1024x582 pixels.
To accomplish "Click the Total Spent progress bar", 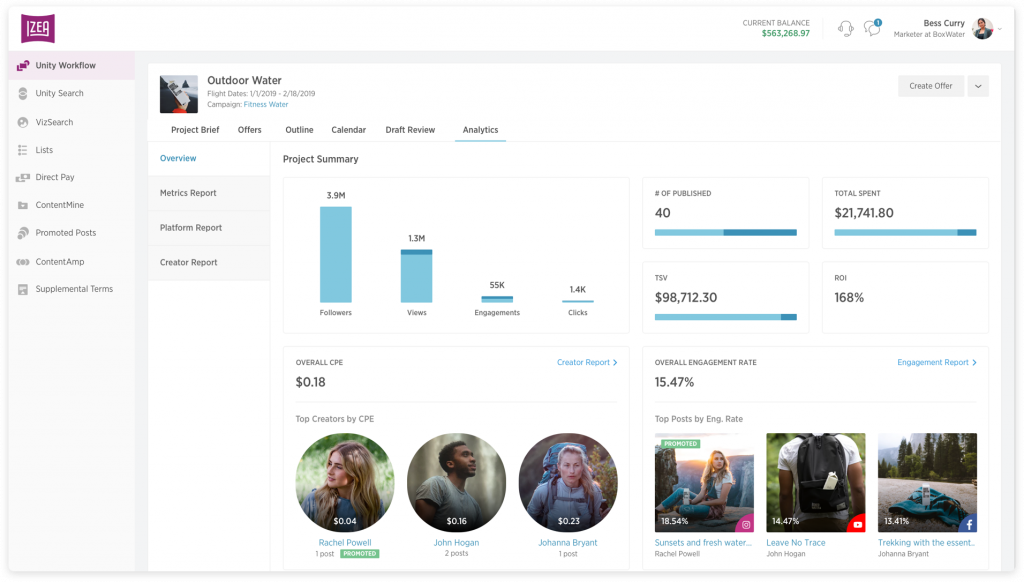I will [905, 232].
